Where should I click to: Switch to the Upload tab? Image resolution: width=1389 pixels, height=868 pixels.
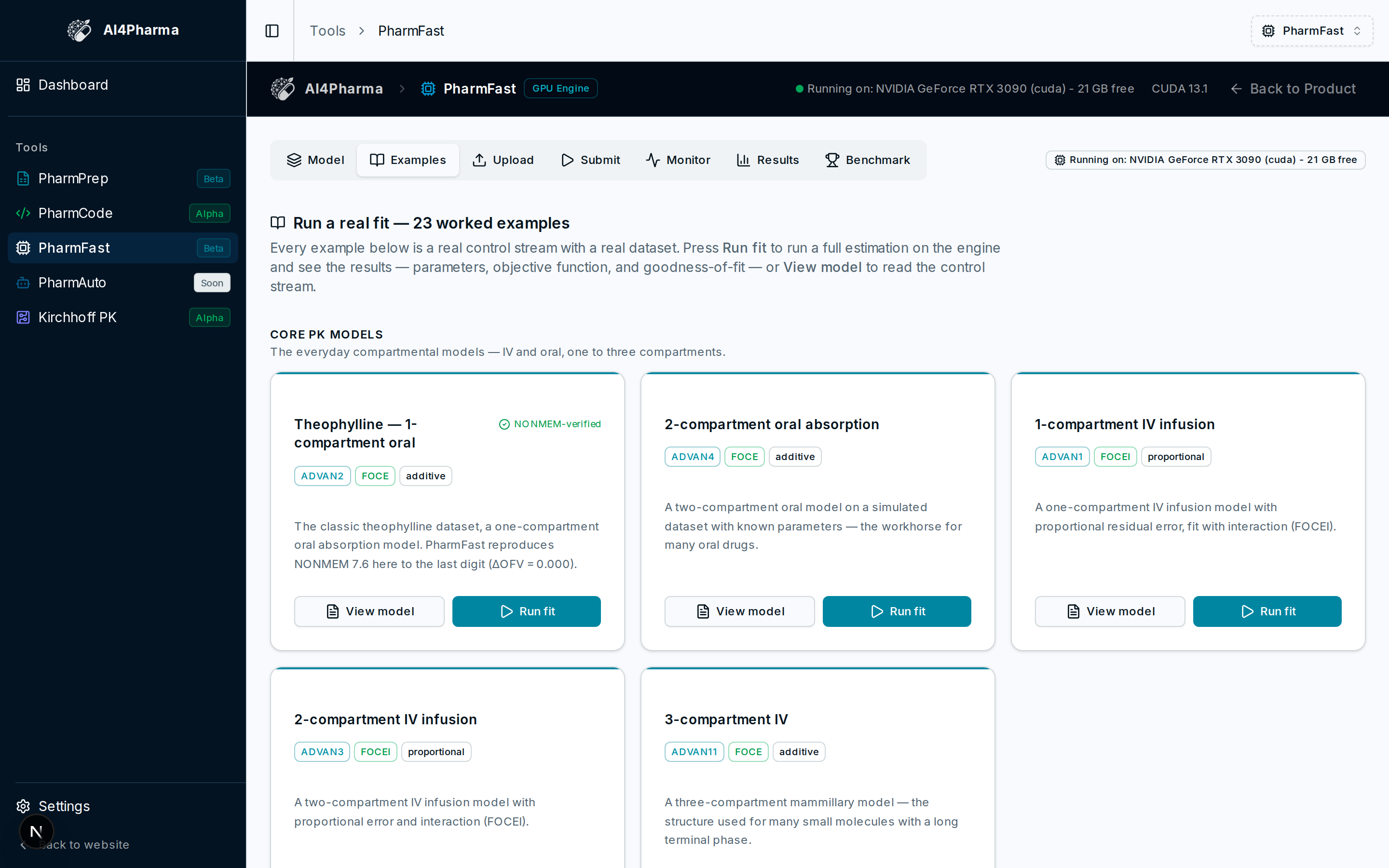click(503, 160)
